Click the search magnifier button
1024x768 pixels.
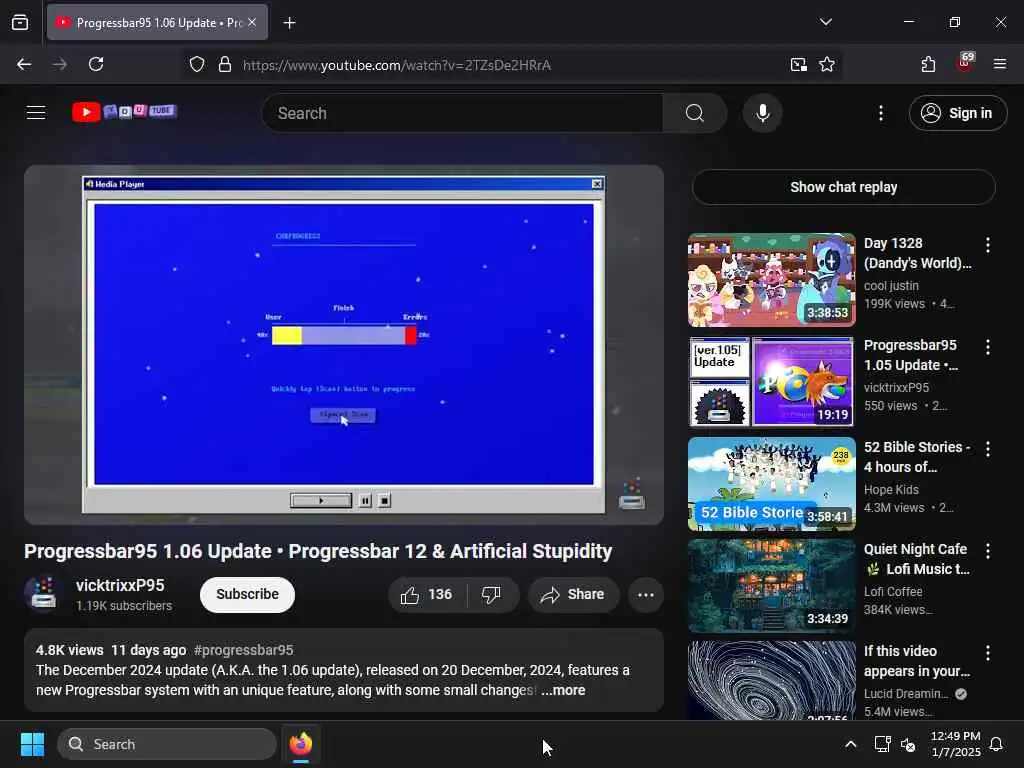point(695,113)
